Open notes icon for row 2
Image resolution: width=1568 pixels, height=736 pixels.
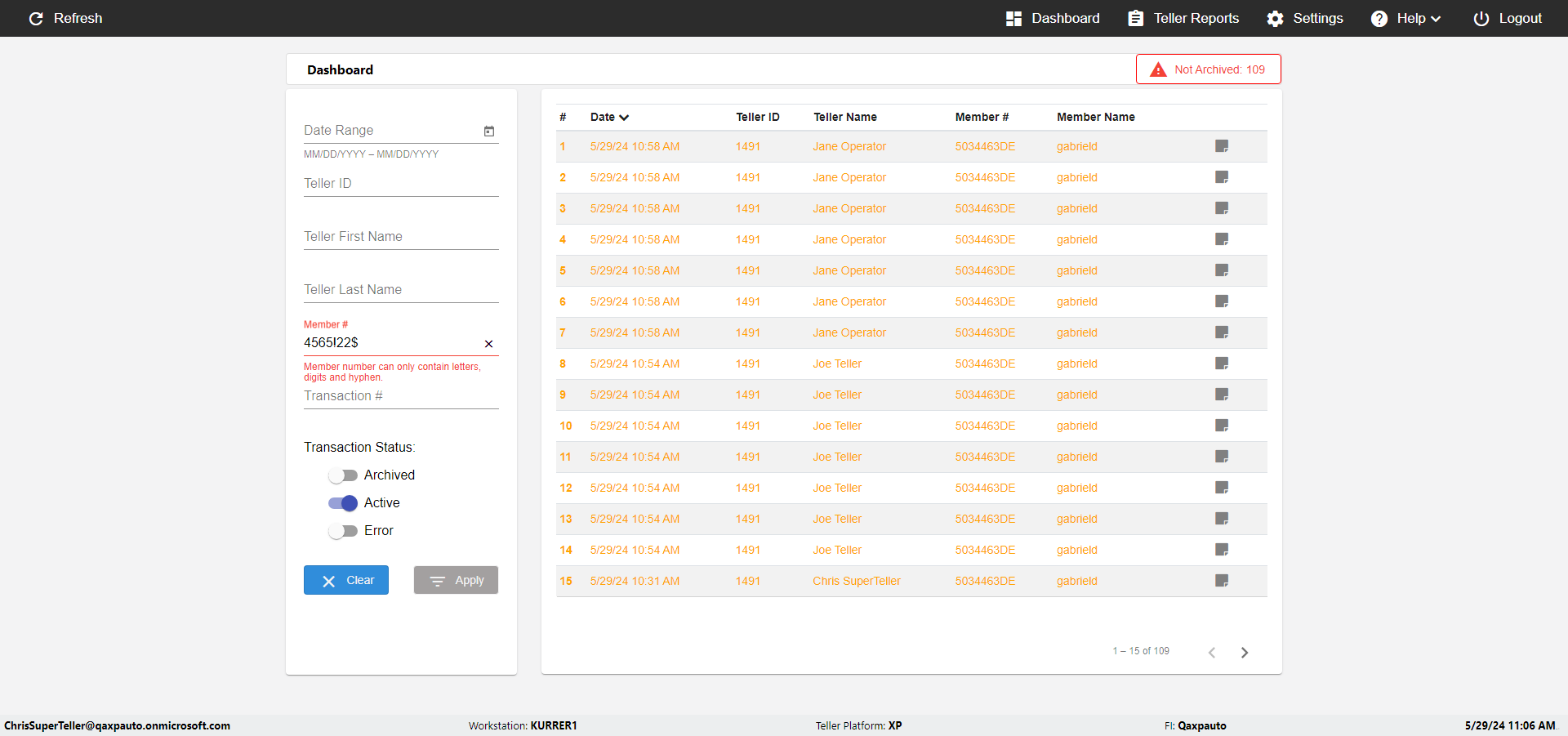click(1222, 177)
